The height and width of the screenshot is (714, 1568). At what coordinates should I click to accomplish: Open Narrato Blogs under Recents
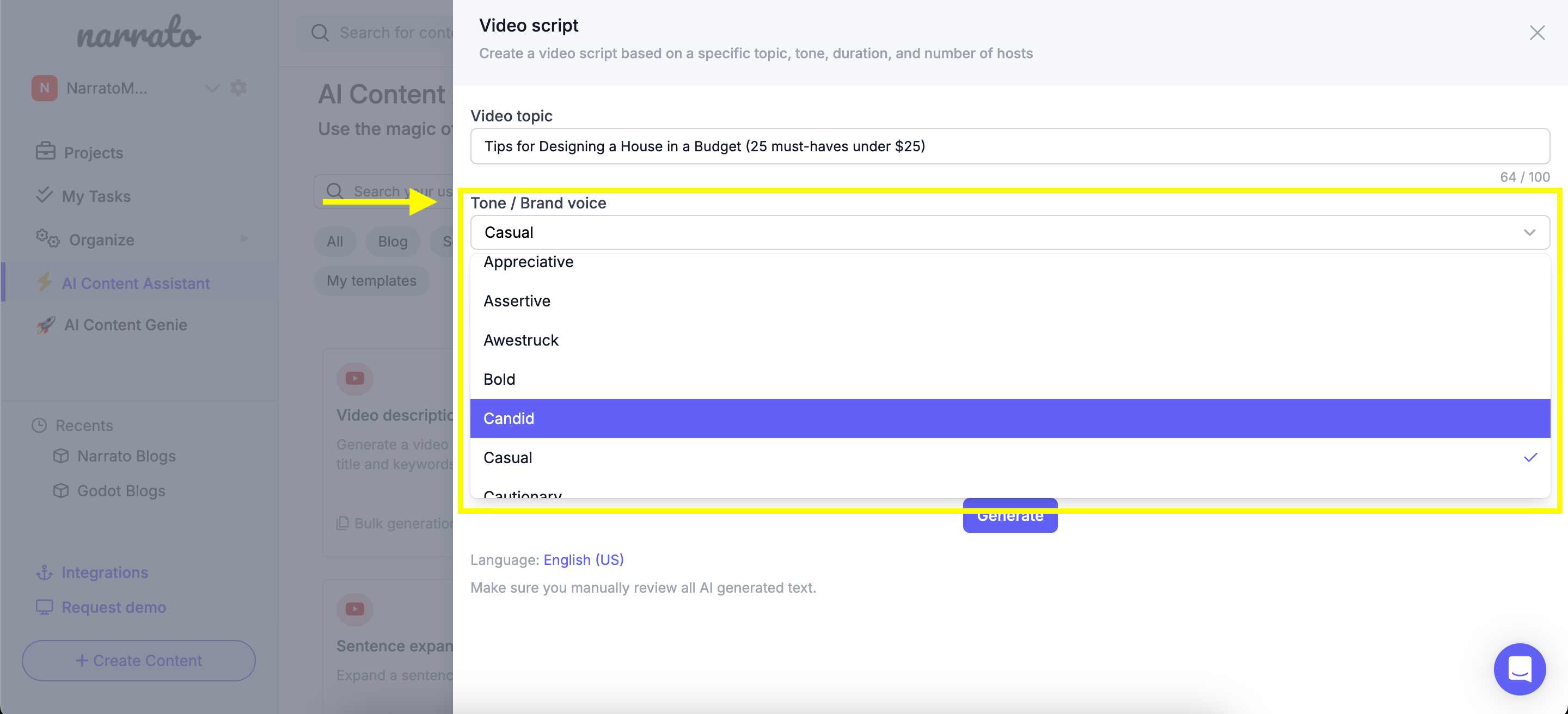pos(126,456)
